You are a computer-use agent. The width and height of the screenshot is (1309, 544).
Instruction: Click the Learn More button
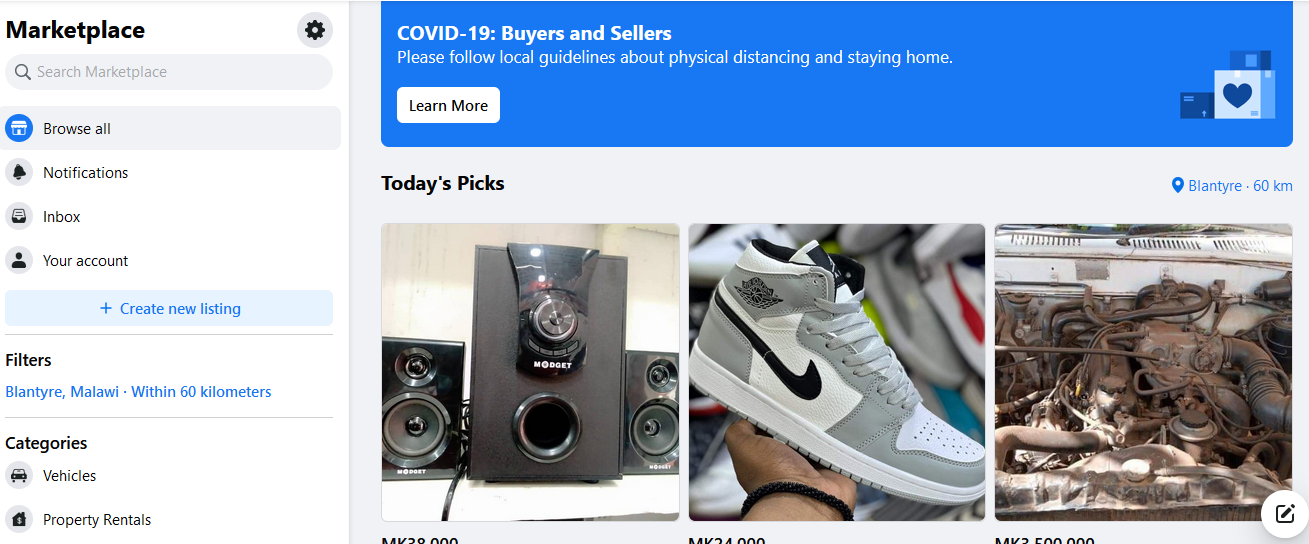click(x=448, y=105)
